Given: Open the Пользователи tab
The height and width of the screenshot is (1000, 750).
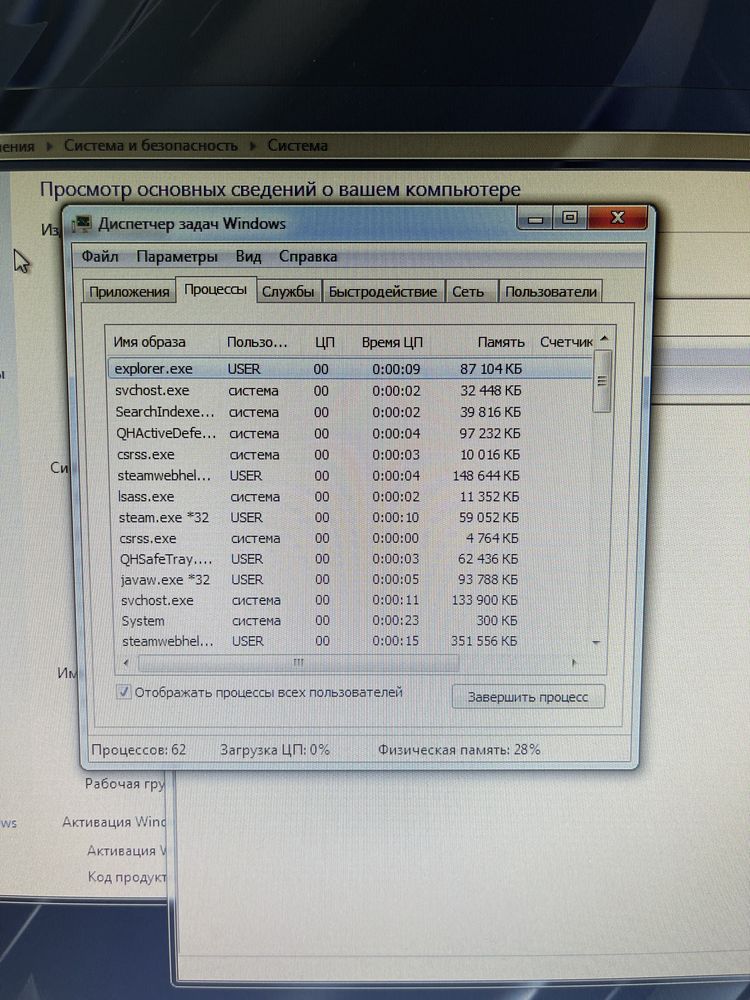Looking at the screenshot, I should click(x=550, y=292).
